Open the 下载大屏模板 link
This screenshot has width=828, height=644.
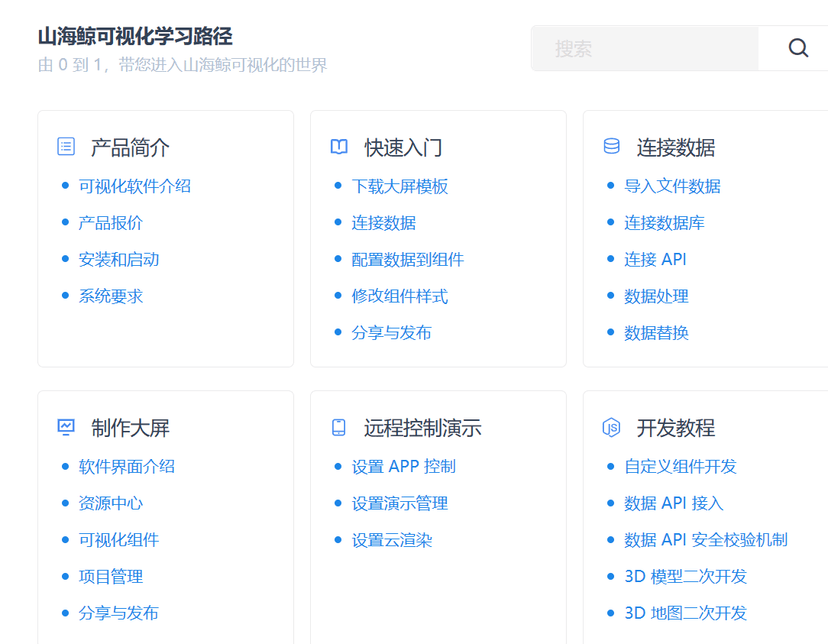(x=400, y=186)
